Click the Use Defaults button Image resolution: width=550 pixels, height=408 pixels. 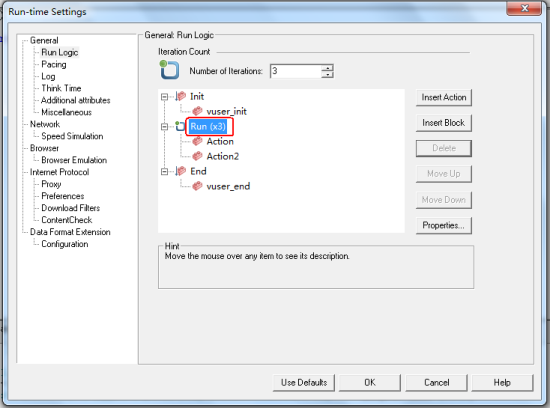[304, 382]
